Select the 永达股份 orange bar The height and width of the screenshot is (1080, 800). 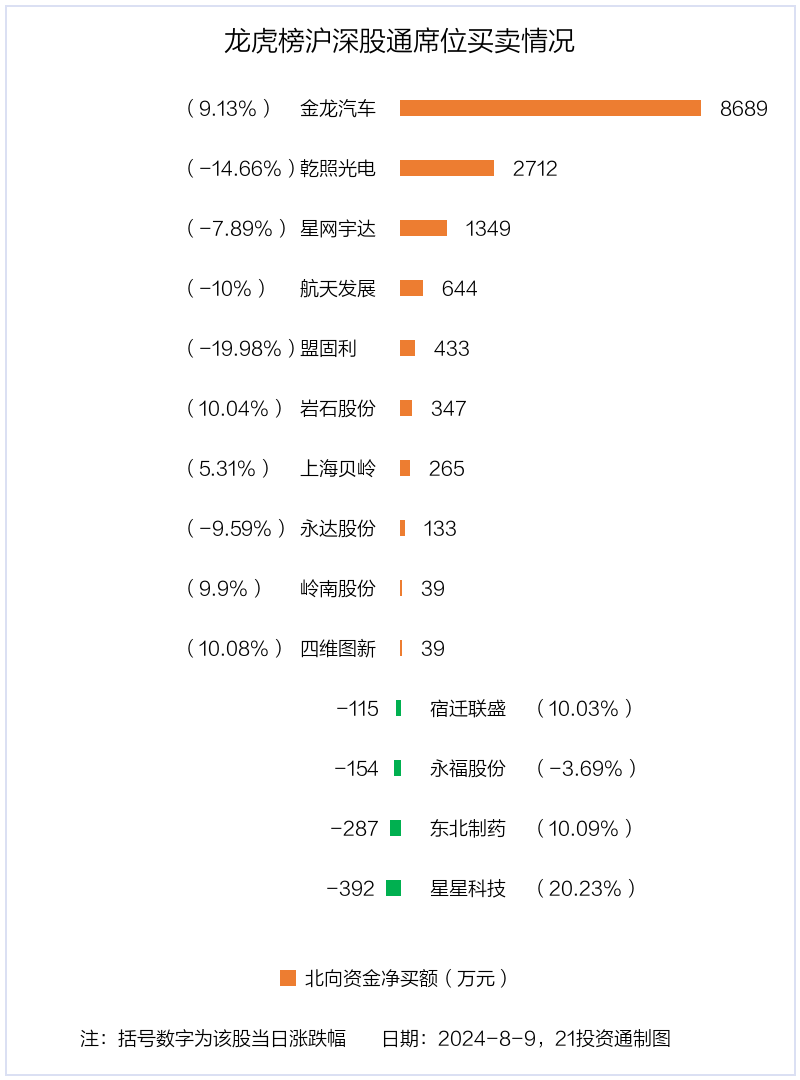click(x=402, y=528)
